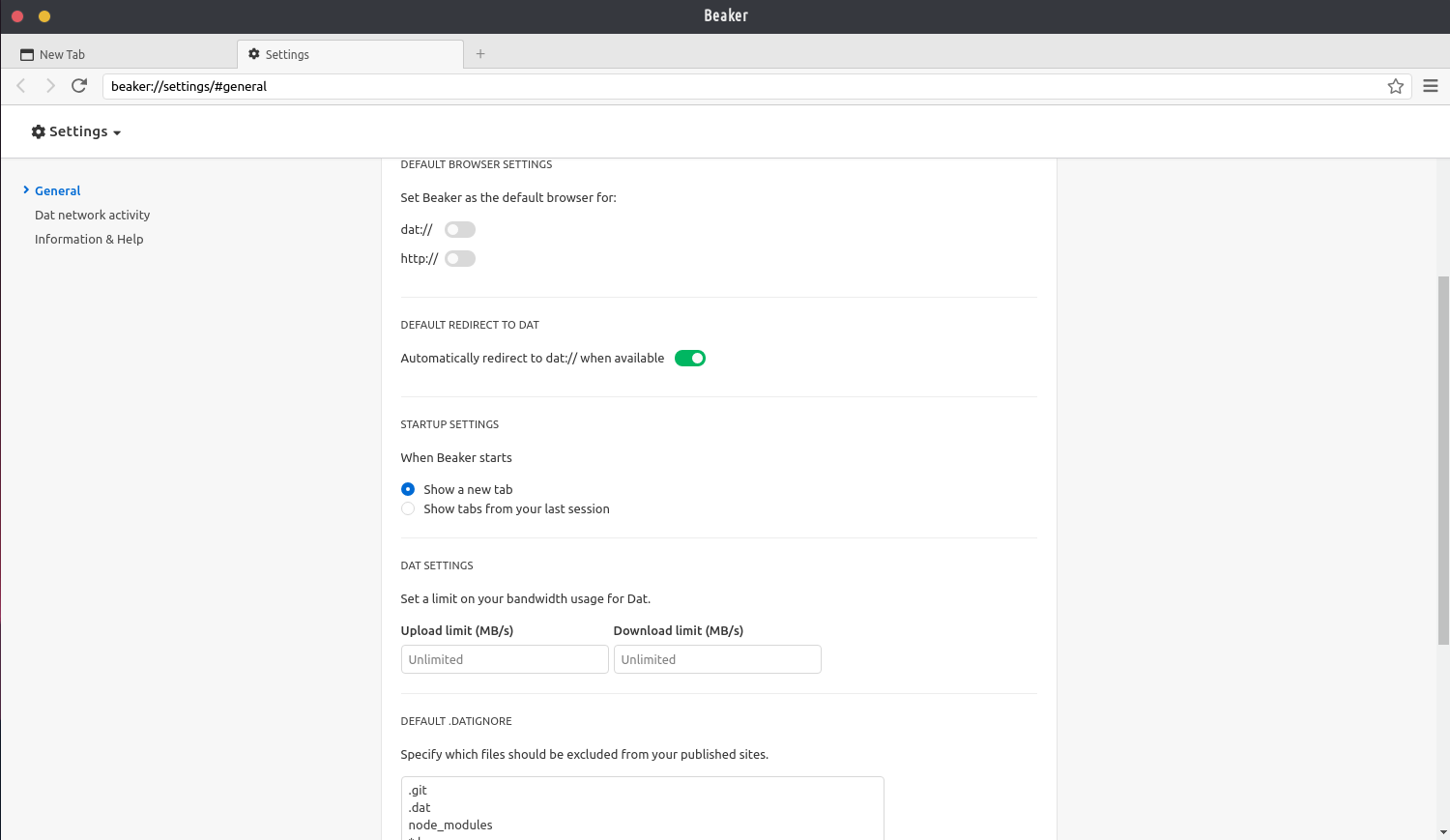Disable automatic redirect to dat:// toggle

(690, 359)
